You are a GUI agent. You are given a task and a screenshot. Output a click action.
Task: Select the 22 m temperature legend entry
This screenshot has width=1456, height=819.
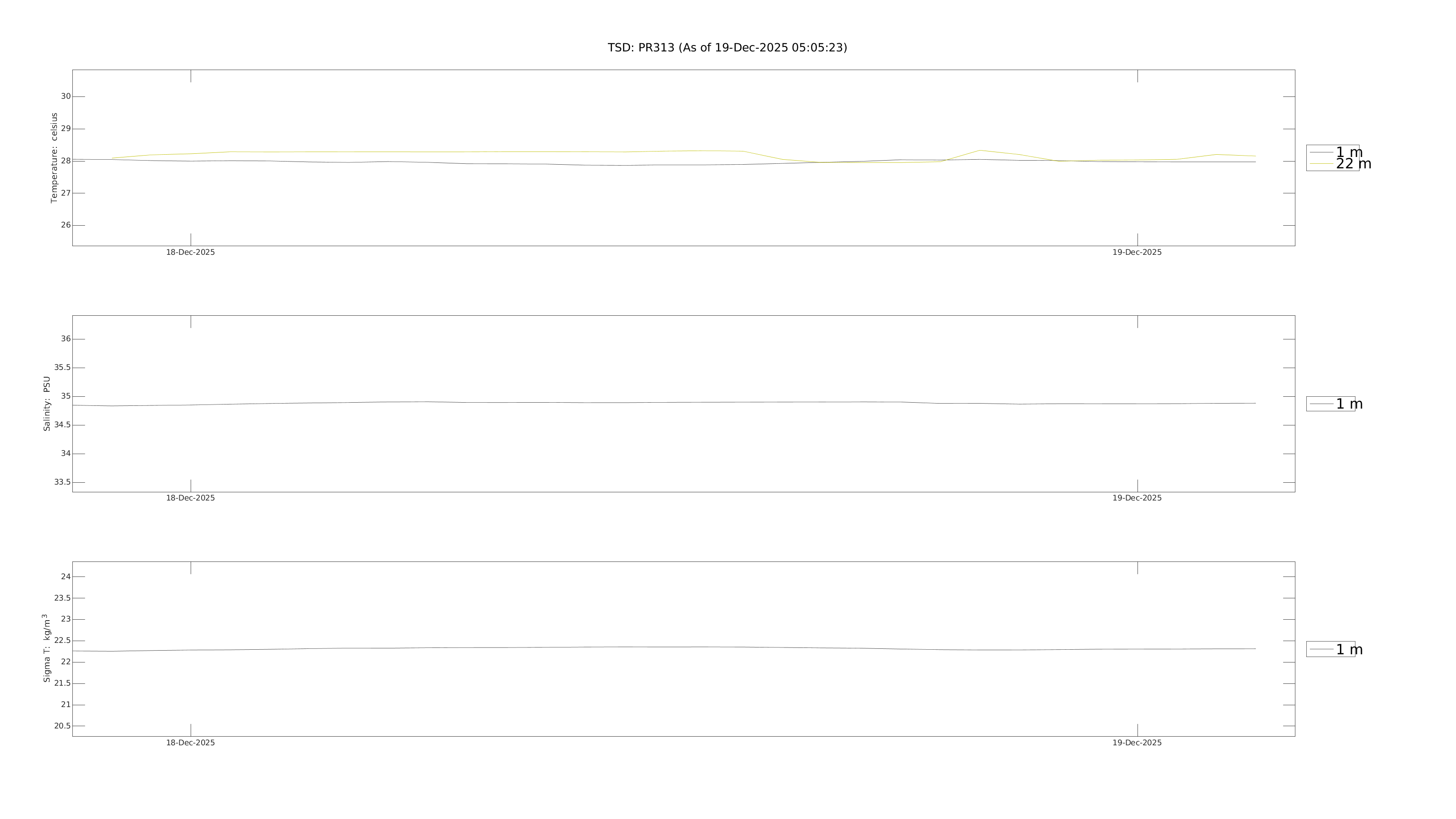tap(1353, 164)
